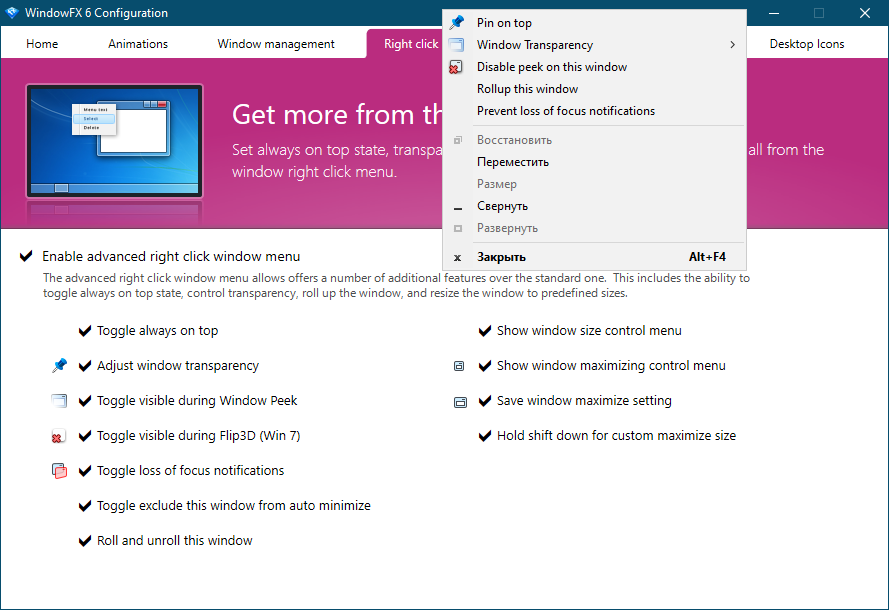This screenshot has width=889, height=610.
Task: Uncheck Hold shift down for custom maximize size
Action: [485, 436]
